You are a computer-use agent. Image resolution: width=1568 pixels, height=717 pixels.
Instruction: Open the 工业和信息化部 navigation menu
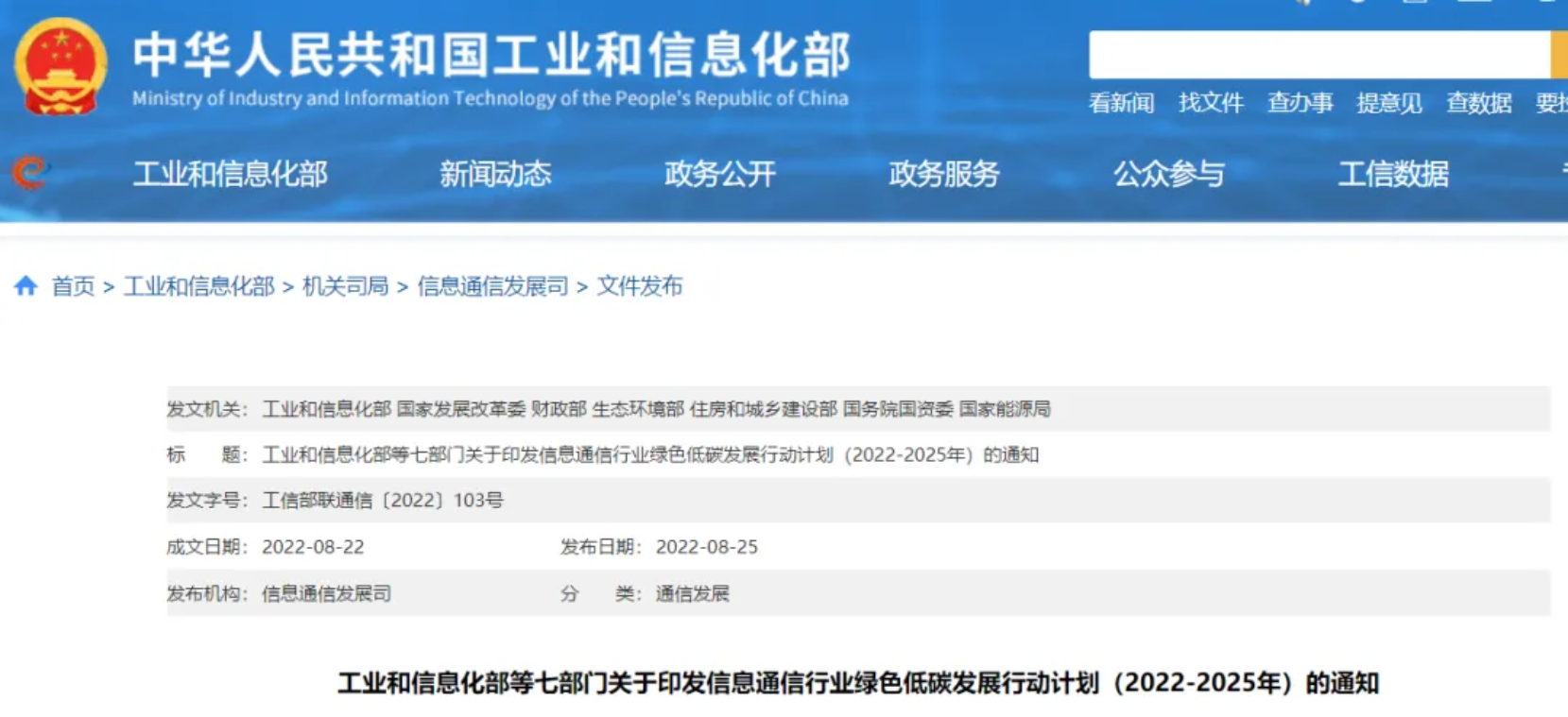click(230, 174)
